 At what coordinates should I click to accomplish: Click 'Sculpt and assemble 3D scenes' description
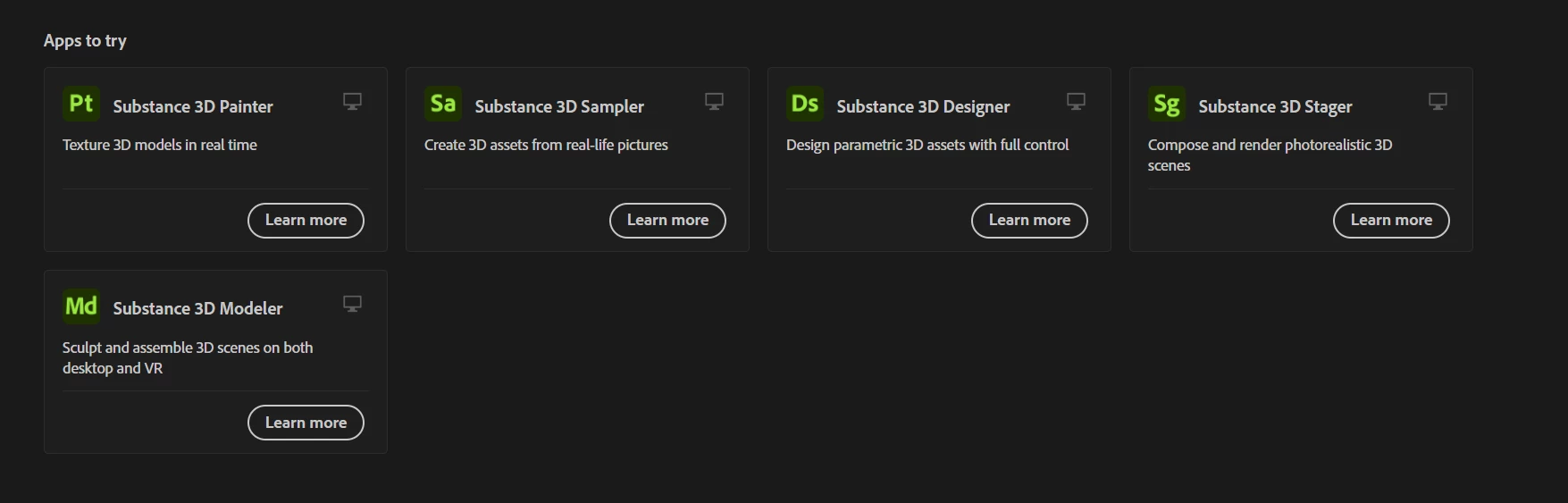(188, 357)
